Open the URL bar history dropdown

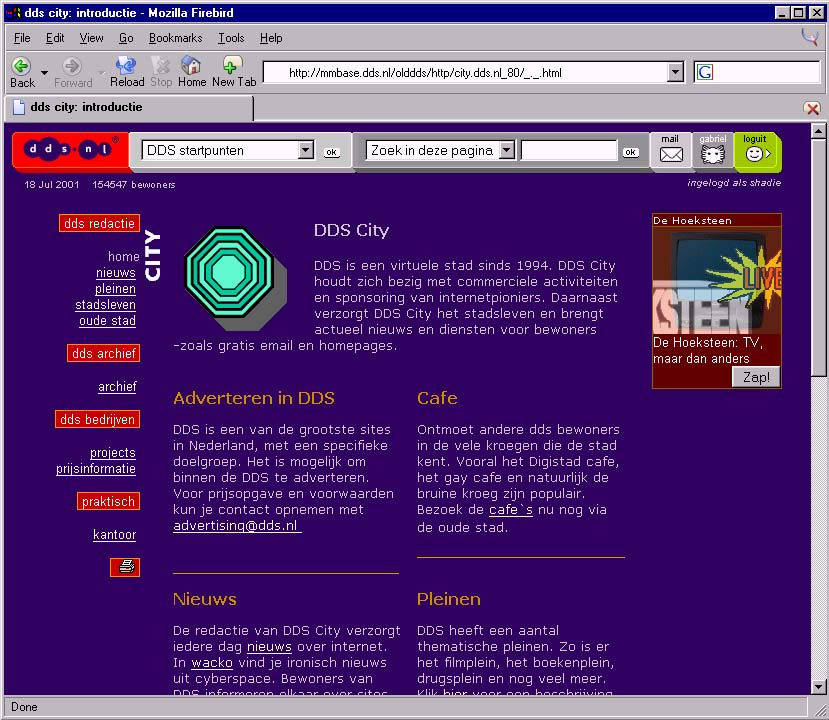point(675,72)
